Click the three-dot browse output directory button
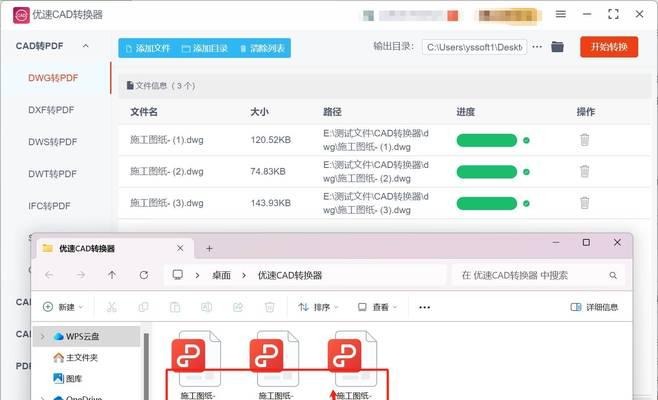This screenshot has width=658, height=400. click(x=537, y=47)
